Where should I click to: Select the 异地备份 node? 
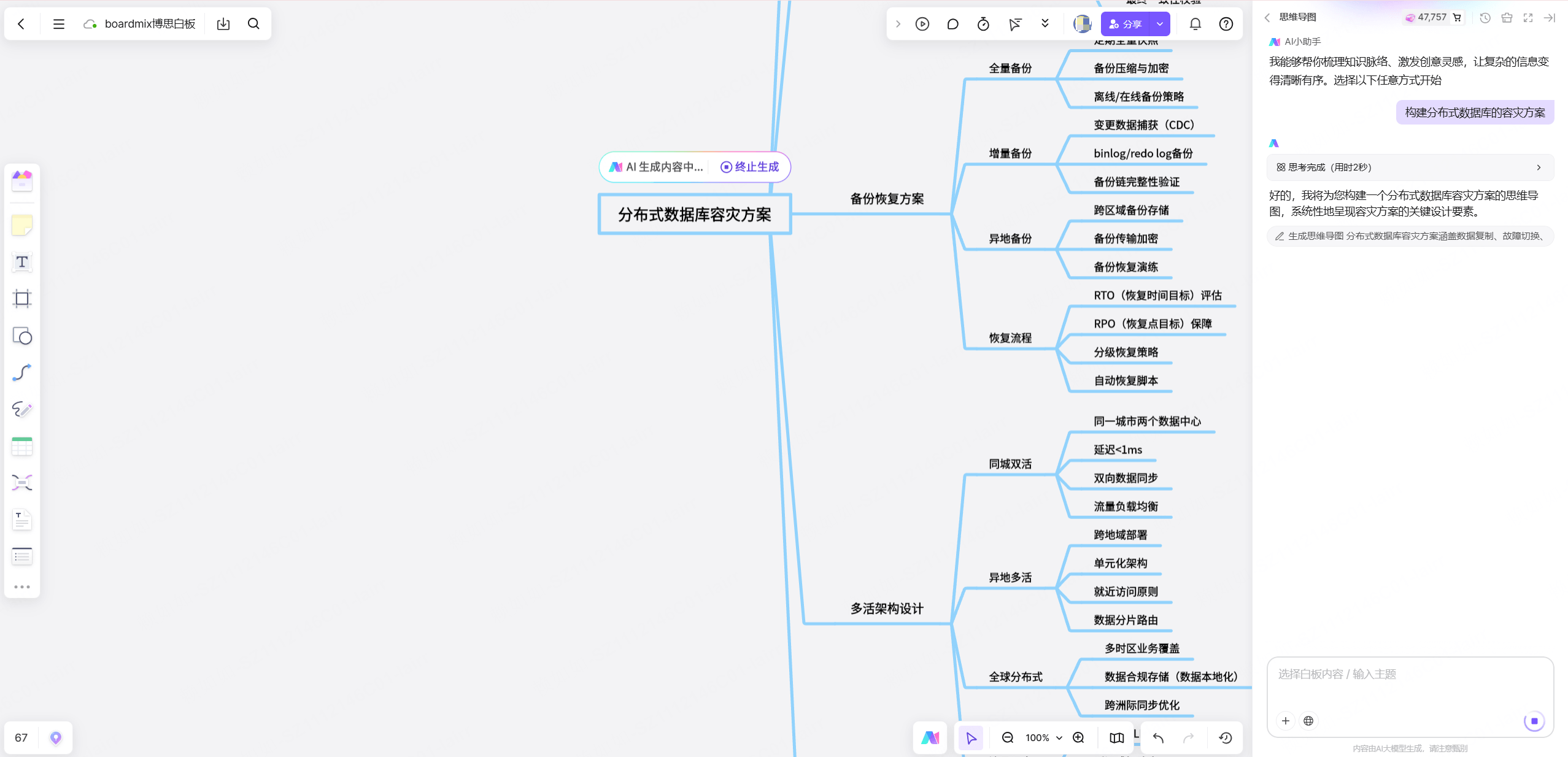1010,239
